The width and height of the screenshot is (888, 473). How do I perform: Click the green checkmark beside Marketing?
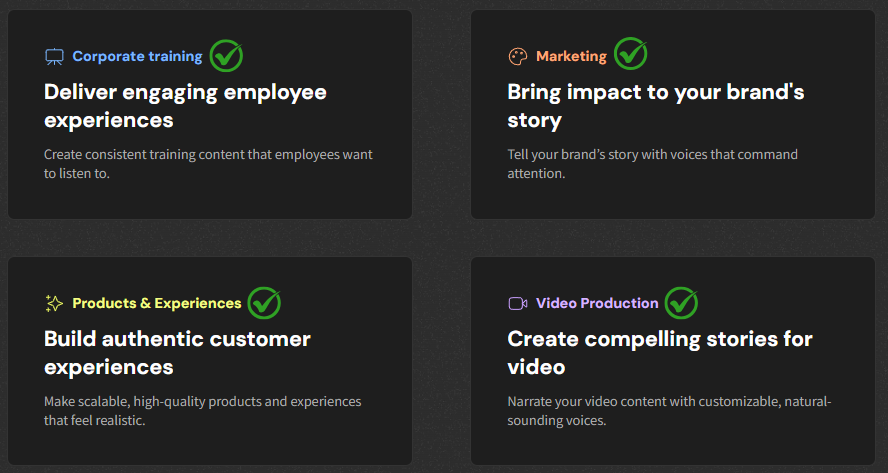point(630,54)
